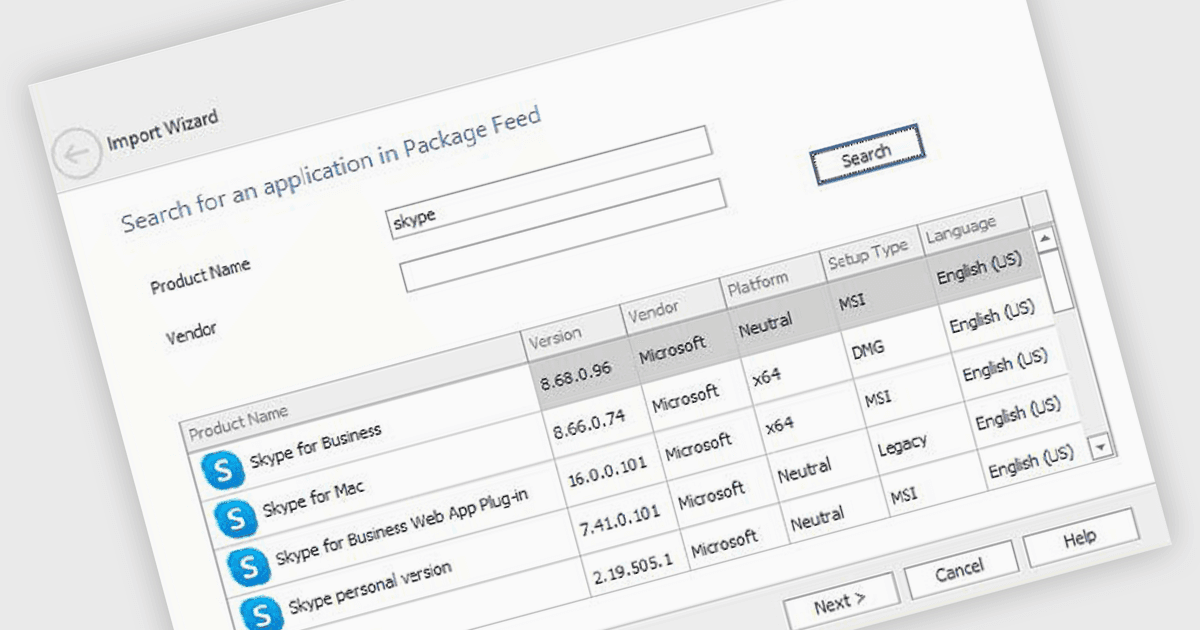Click Microsoft in the 8.66.0.74 row
The height and width of the screenshot is (630, 1200).
coord(685,399)
